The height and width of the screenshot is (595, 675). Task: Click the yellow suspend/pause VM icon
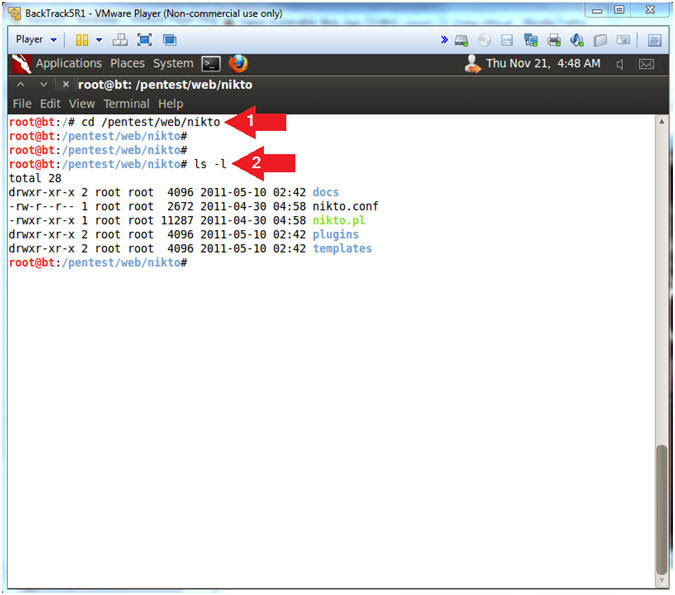pos(82,40)
